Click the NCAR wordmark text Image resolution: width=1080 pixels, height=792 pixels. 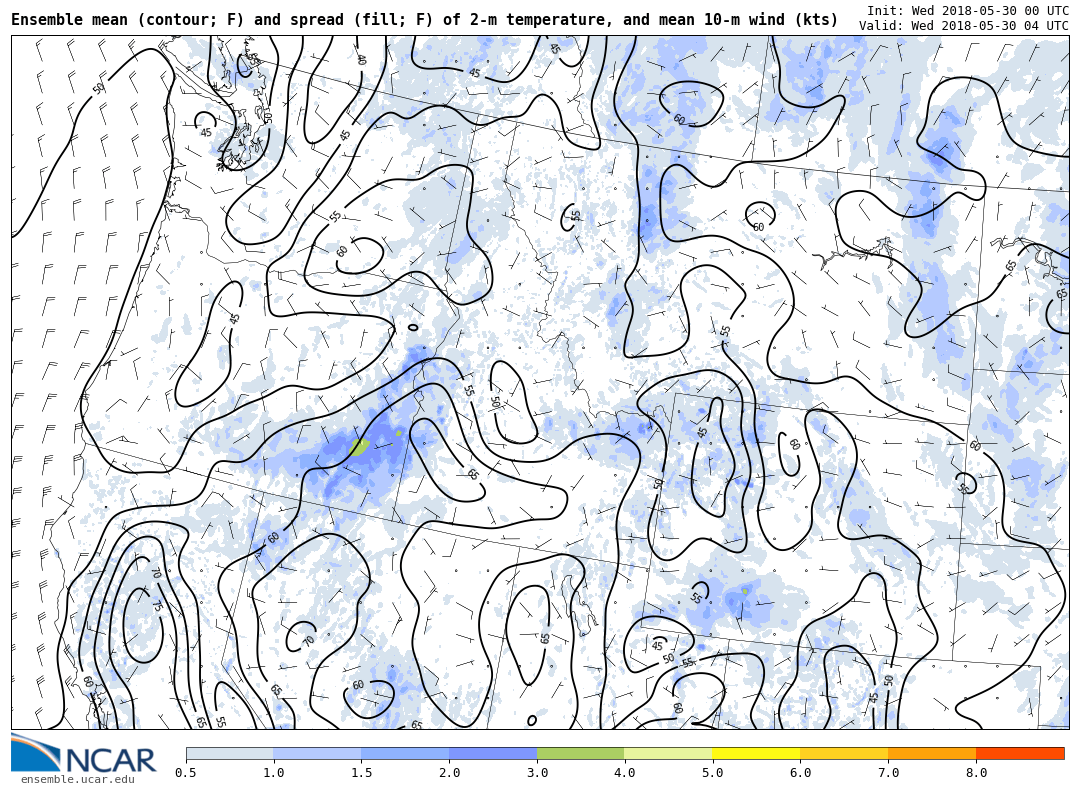110,760
